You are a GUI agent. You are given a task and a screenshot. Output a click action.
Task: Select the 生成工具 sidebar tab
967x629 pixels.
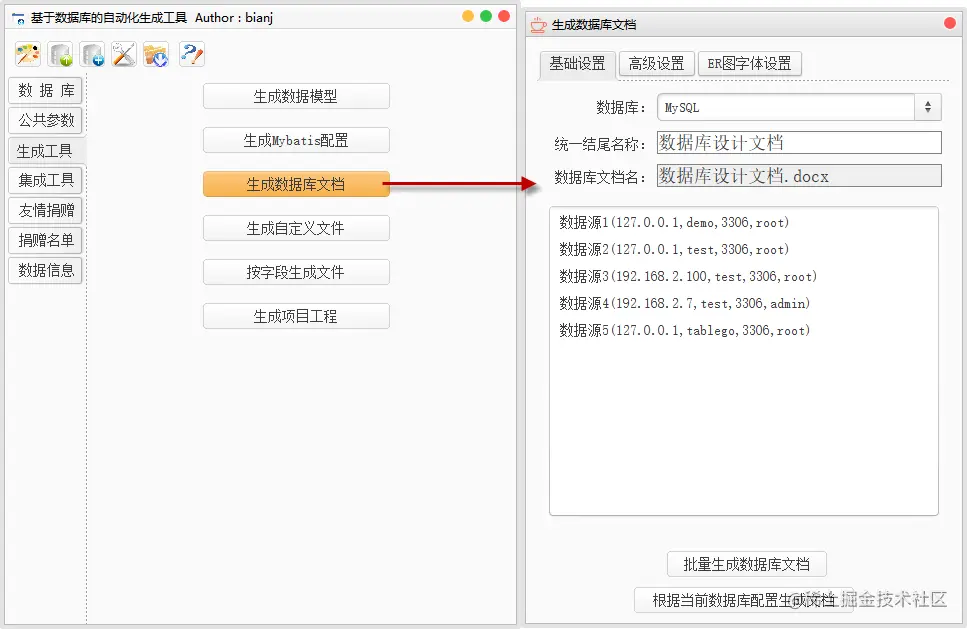click(46, 150)
